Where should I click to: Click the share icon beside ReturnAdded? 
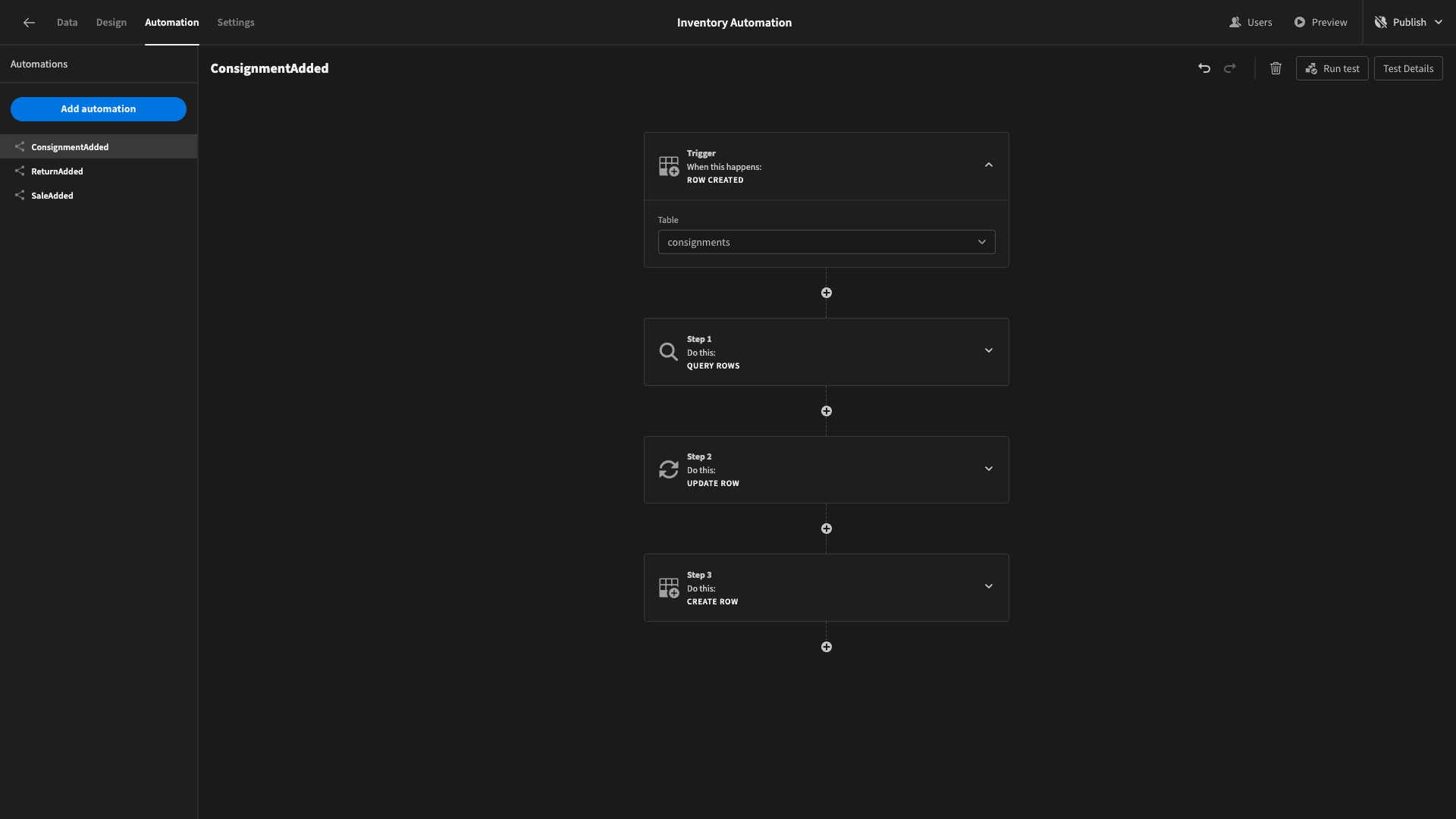point(20,171)
